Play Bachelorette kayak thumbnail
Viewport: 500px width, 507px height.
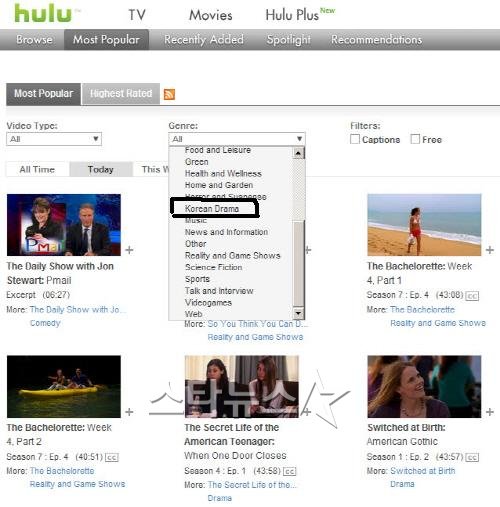[64, 387]
